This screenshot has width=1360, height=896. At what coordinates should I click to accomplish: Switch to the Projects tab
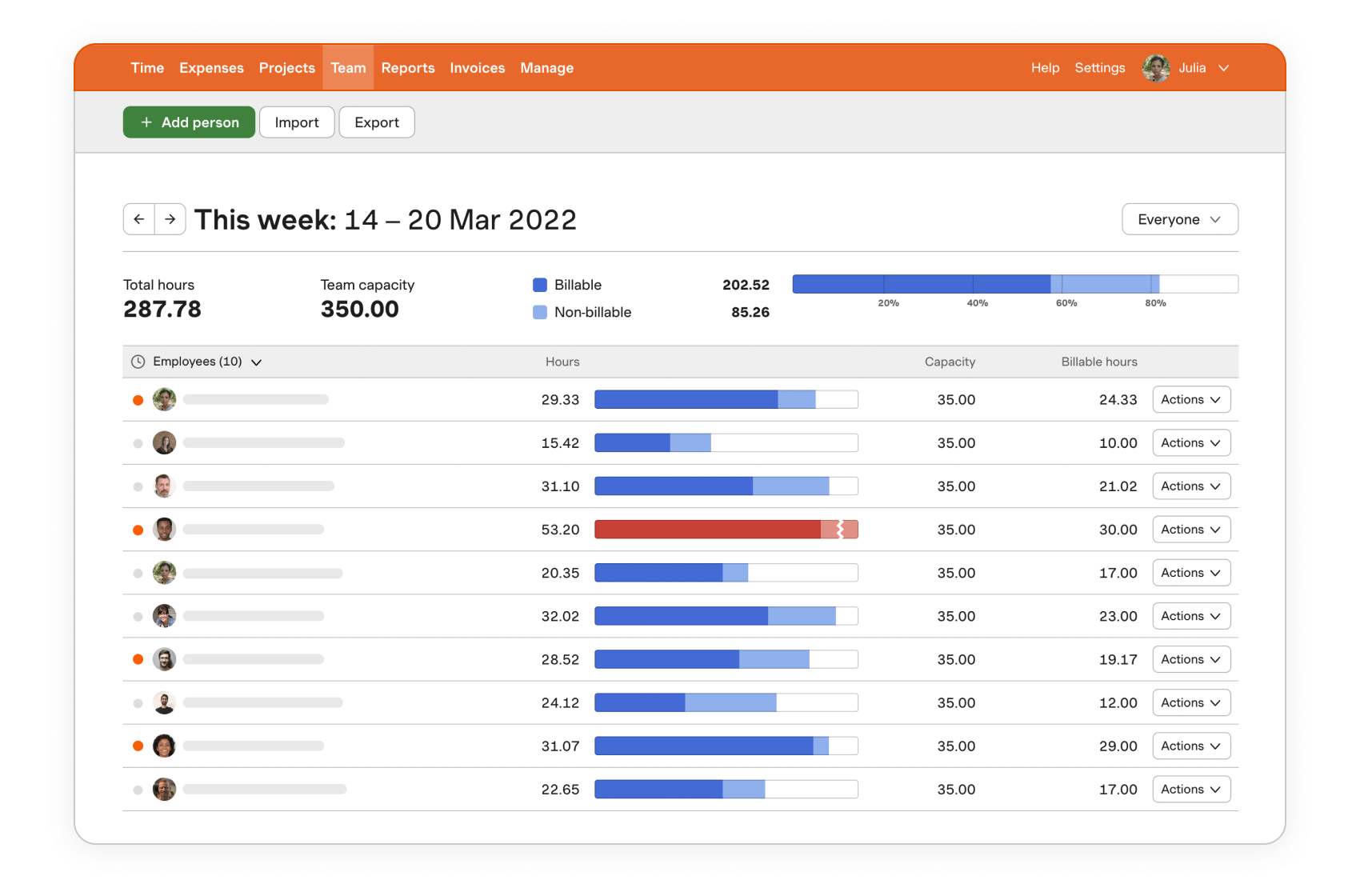pos(286,68)
